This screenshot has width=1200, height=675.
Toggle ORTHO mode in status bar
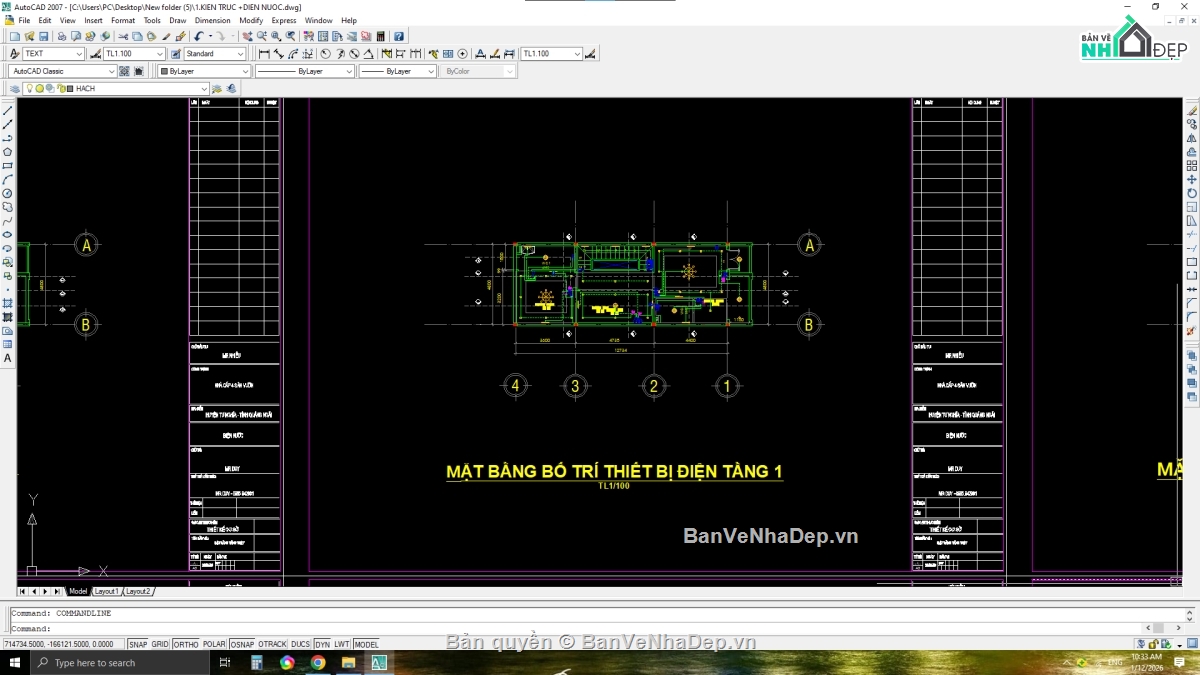pyautogui.click(x=185, y=645)
